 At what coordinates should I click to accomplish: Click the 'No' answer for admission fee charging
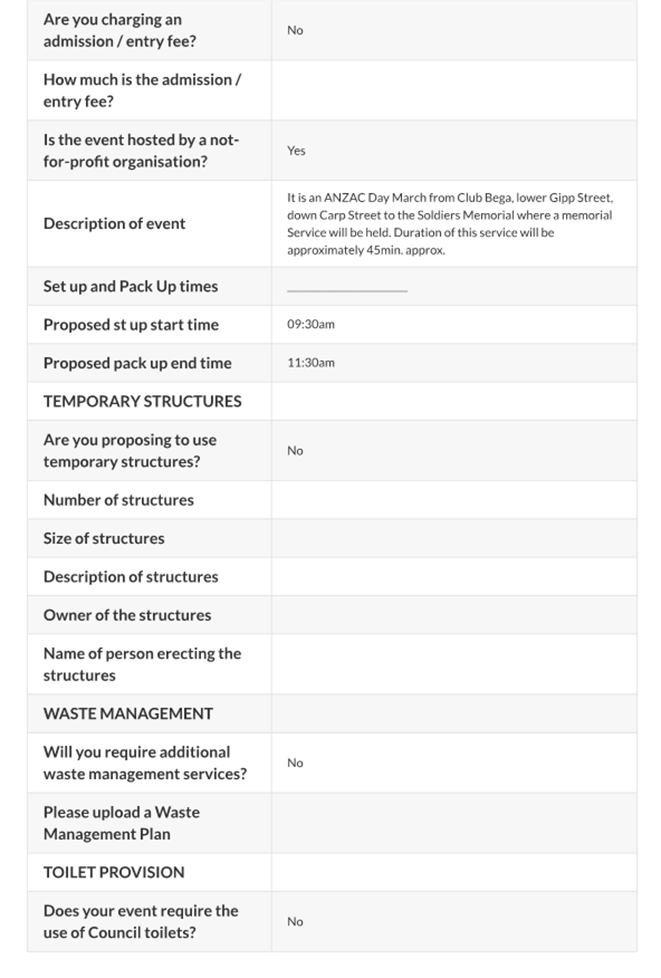295,30
